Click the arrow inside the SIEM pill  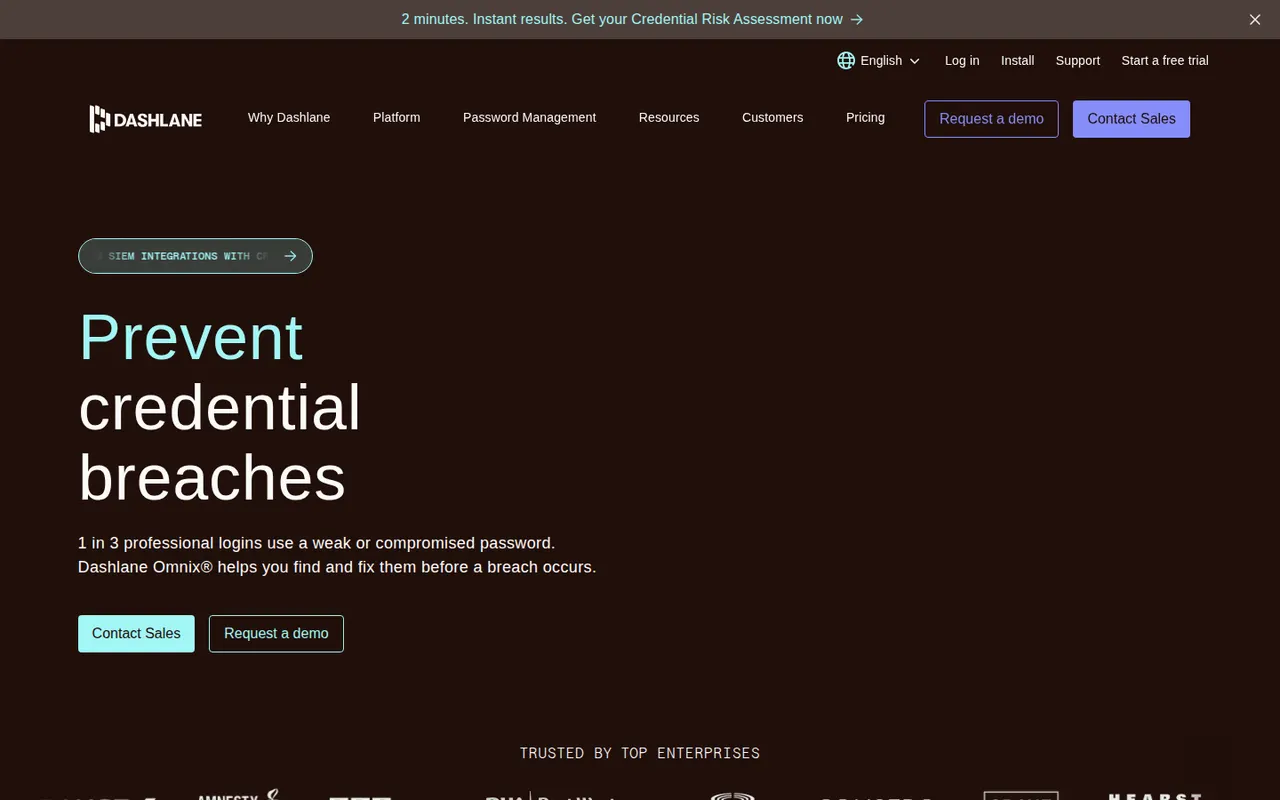point(290,256)
